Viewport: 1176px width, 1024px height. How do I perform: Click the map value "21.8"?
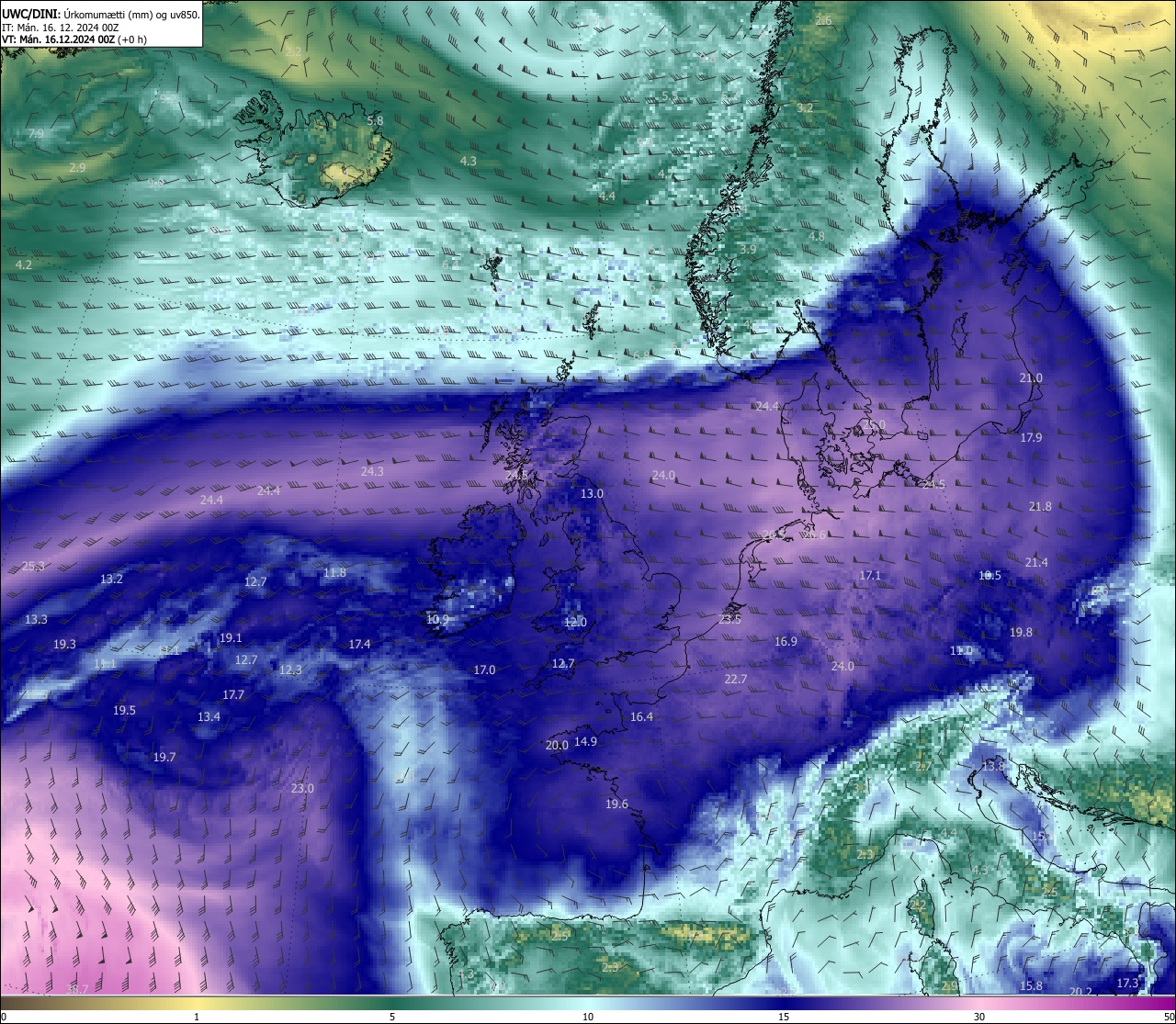tap(1040, 507)
